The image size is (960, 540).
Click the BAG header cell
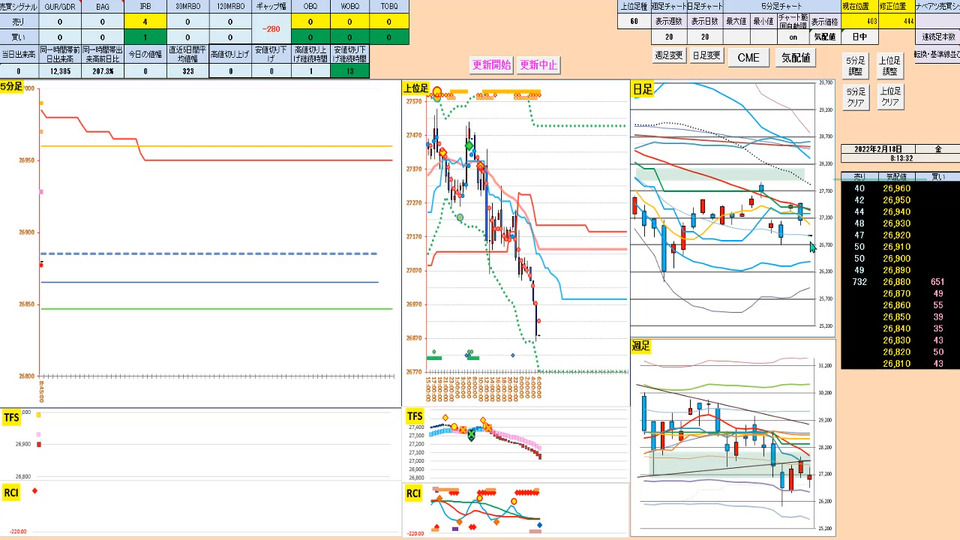coord(102,6)
